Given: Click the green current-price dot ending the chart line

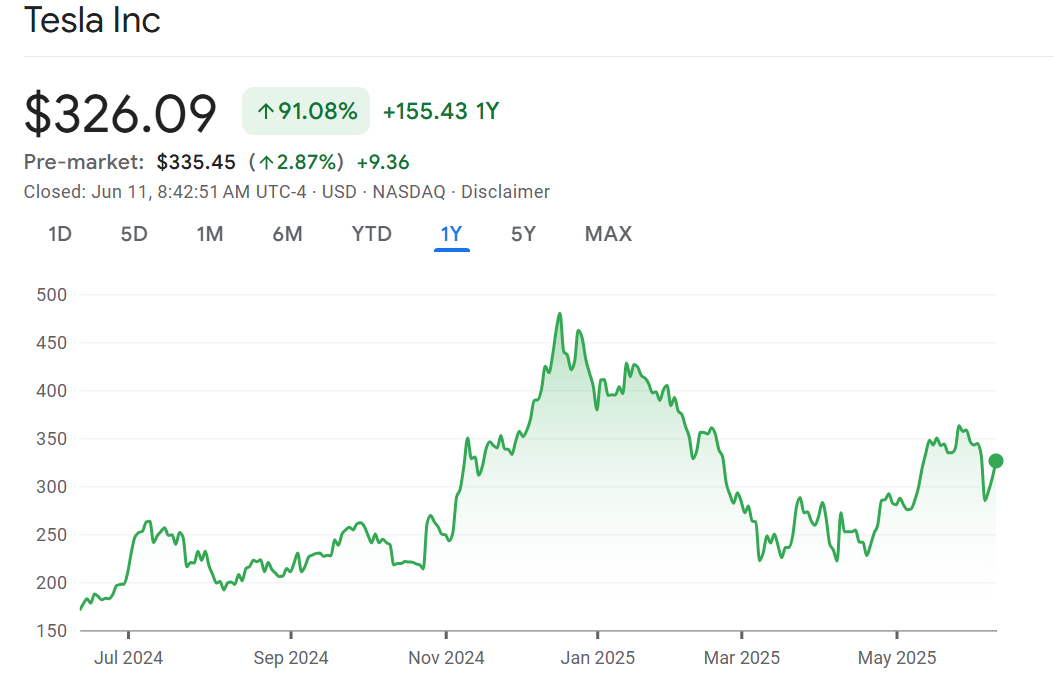Looking at the screenshot, I should [995, 461].
